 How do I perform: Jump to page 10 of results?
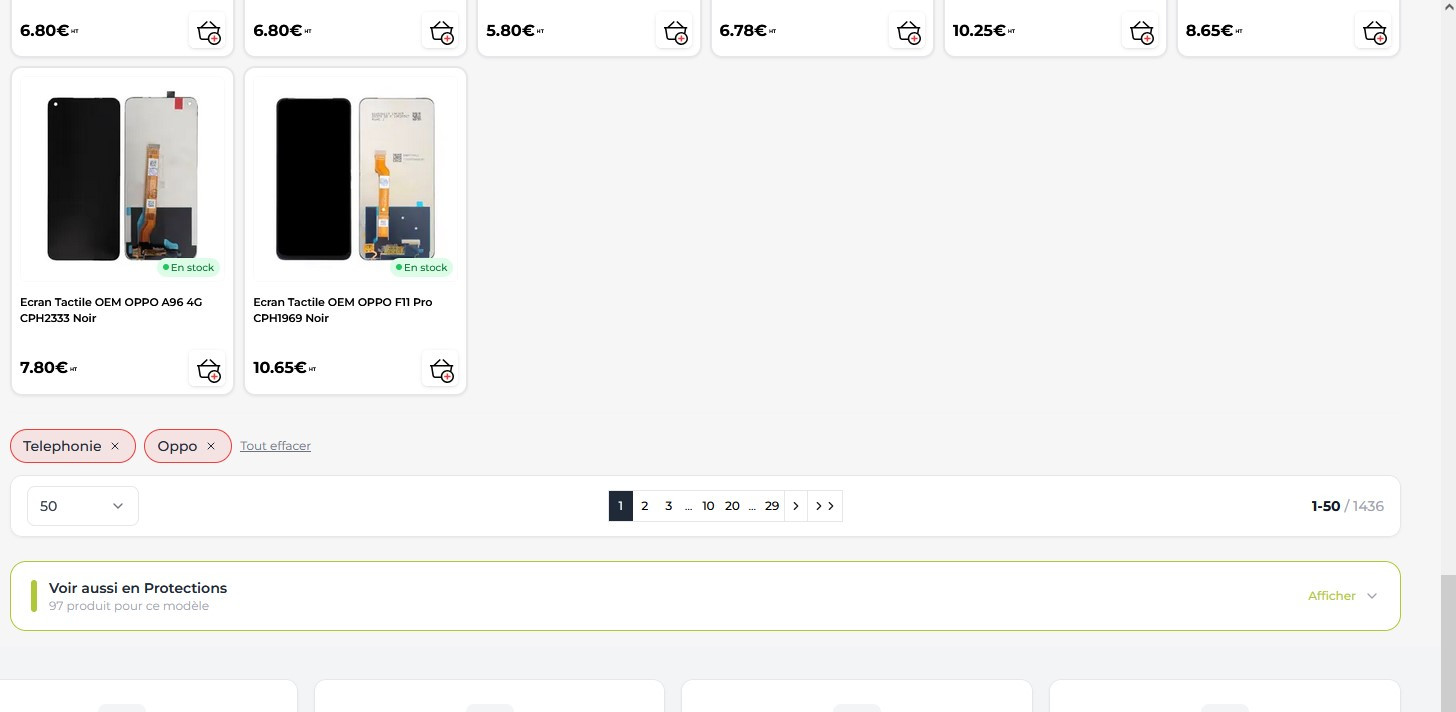[708, 506]
